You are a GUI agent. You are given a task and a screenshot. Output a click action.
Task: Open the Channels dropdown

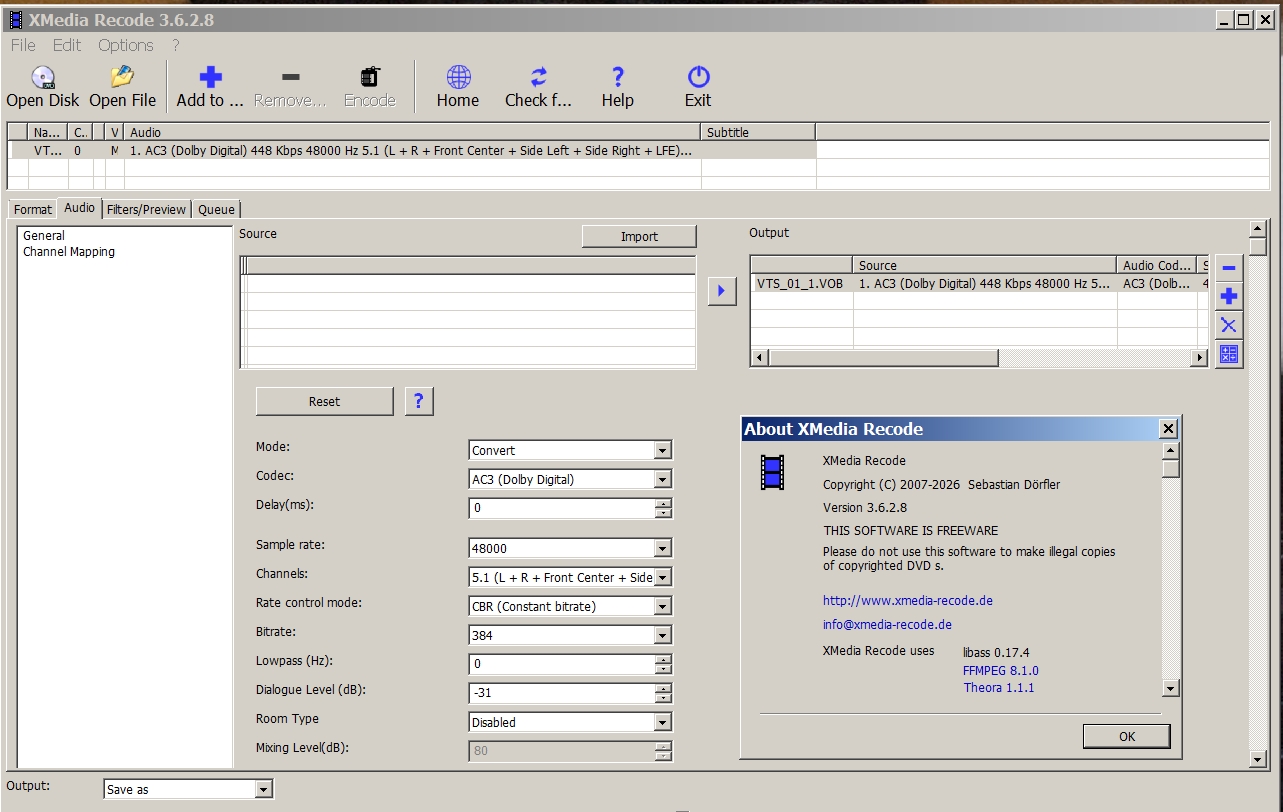coord(662,578)
